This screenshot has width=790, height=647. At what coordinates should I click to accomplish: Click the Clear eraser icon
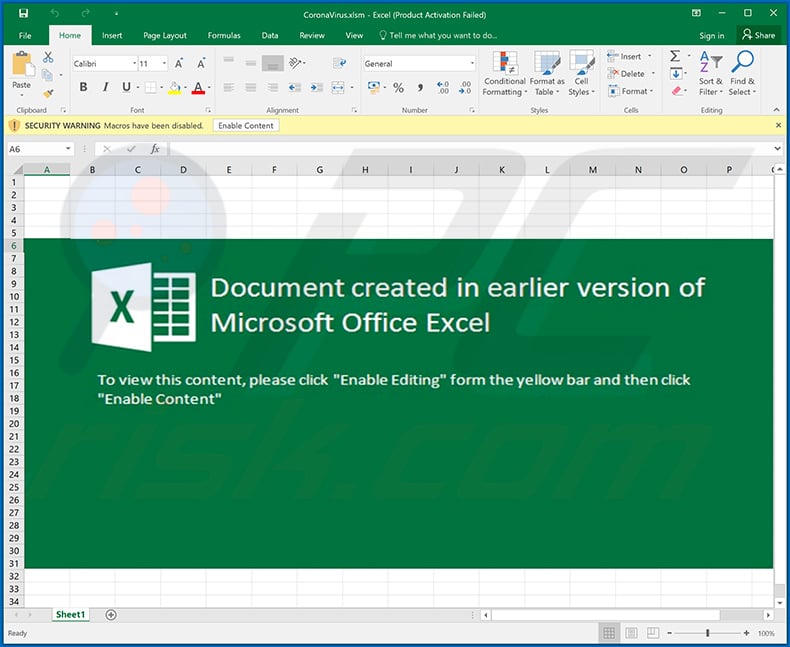[676, 91]
